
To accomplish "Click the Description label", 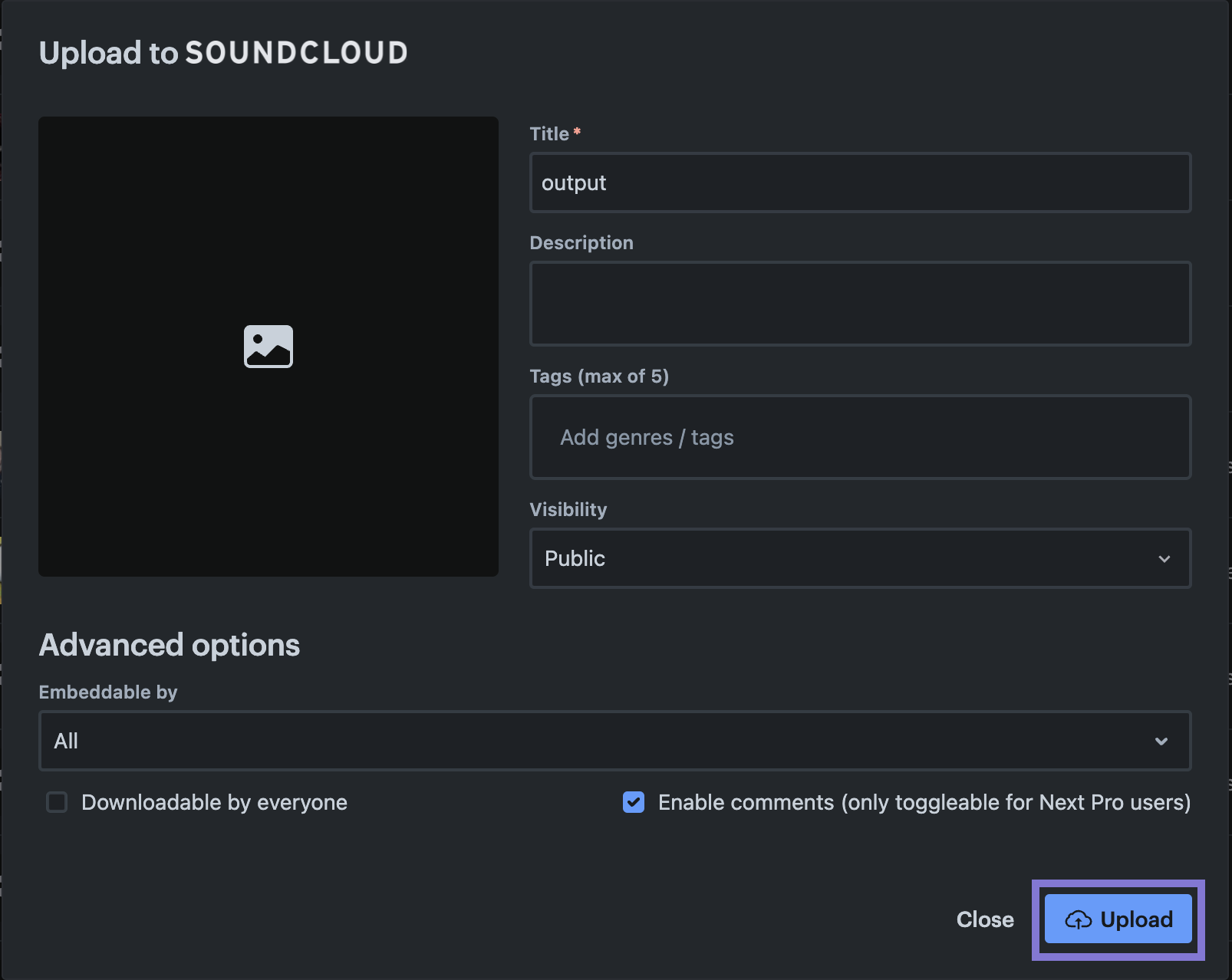I will point(581,243).
